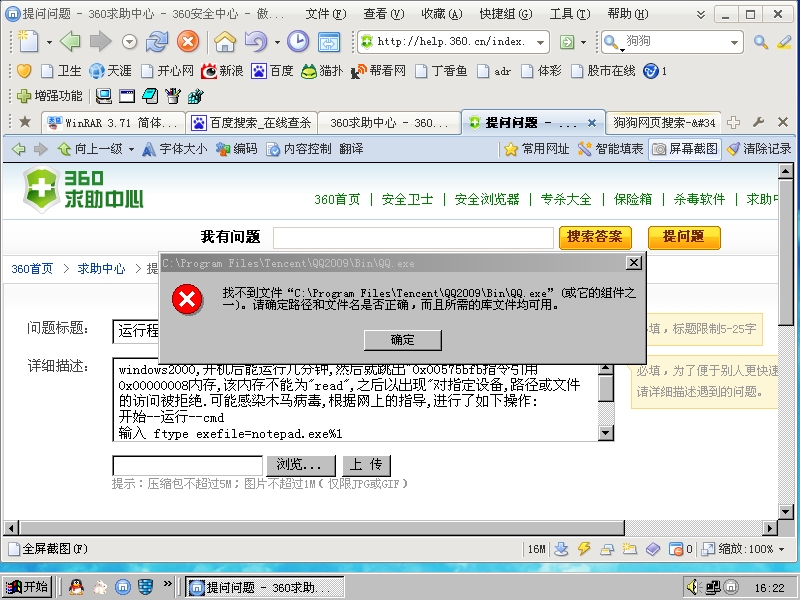This screenshot has height=600, width=800.
Task: Expand the menu bar overflow chevron
Action: [701, 14]
